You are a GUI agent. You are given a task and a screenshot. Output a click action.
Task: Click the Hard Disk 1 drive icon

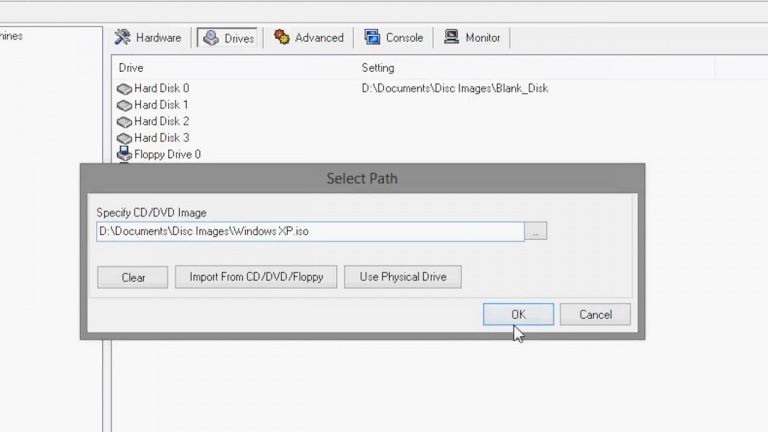[x=124, y=105]
